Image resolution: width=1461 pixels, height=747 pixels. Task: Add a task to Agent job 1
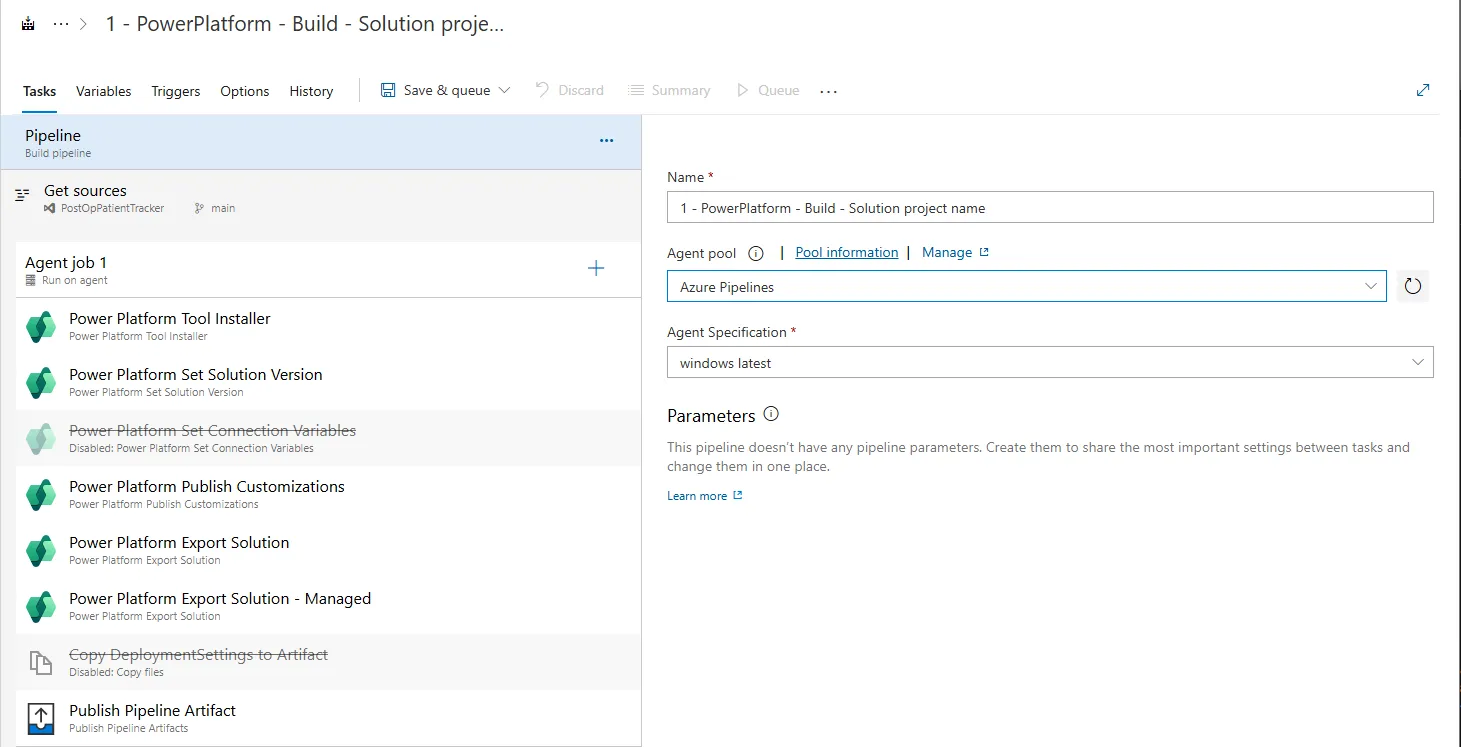(x=596, y=268)
